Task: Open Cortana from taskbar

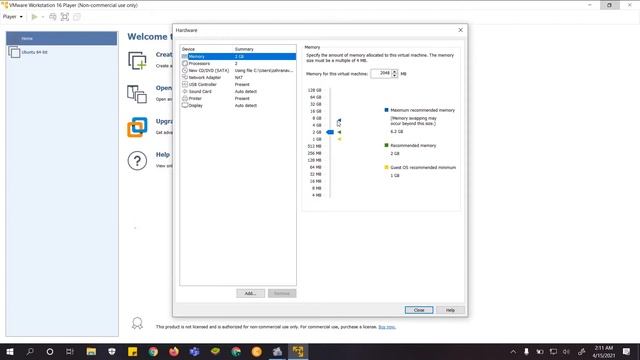Action: (x=50, y=351)
